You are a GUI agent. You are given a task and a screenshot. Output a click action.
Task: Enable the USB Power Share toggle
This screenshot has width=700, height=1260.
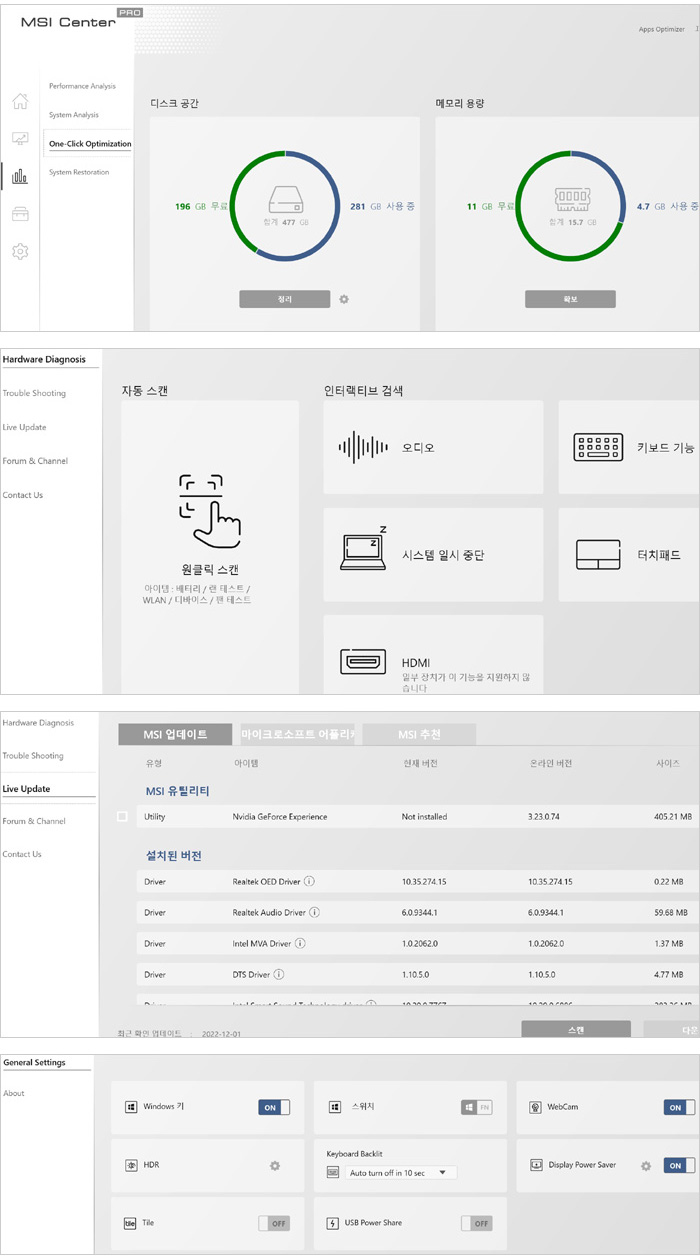[477, 1222]
